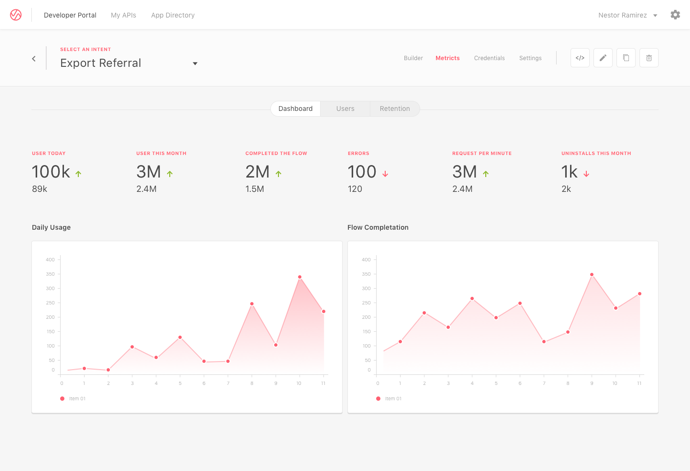
Task: Go to My APIs
Action: (x=123, y=15)
